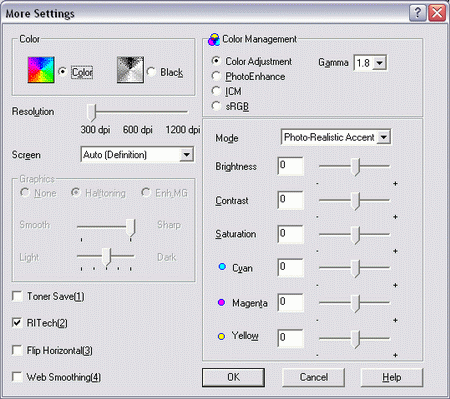Image resolution: width=450 pixels, height=399 pixels.
Task: Uncheck the RITech checkbox
Action: coord(17,323)
